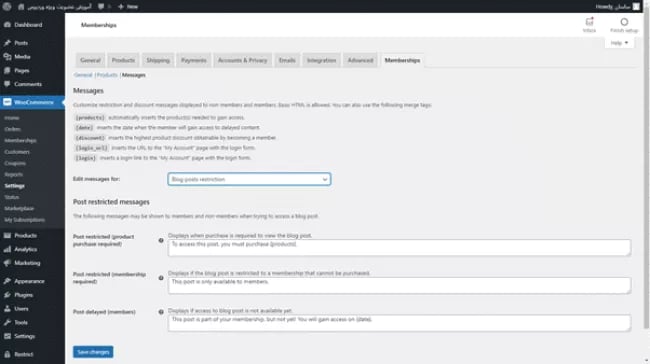Click the Finish setup circle icon
This screenshot has width=650, height=364.
click(624, 22)
